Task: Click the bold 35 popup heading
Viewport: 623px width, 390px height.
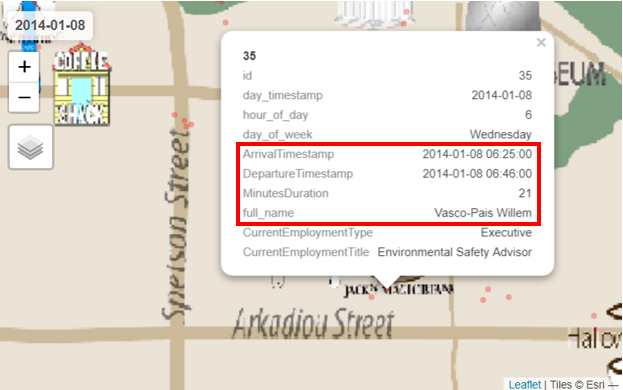Action: (x=250, y=56)
